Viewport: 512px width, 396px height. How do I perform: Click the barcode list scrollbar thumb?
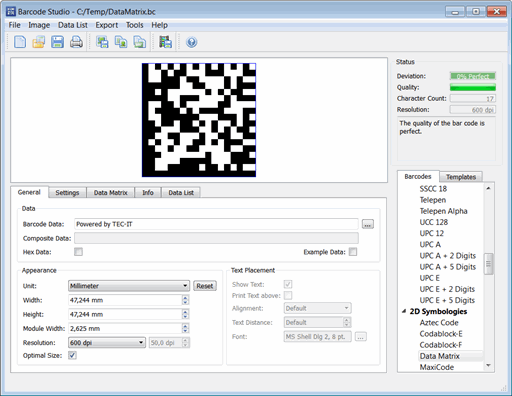click(x=489, y=264)
